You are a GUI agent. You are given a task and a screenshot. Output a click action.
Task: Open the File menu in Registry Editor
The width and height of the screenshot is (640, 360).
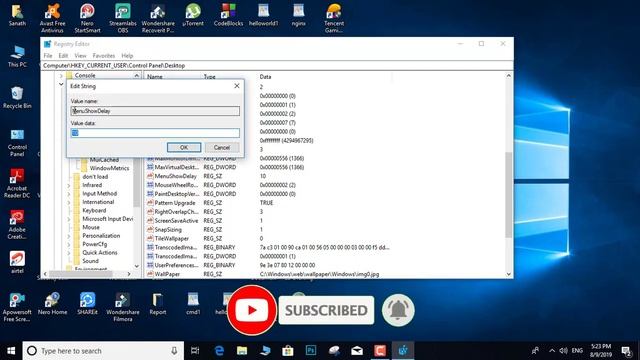48,56
